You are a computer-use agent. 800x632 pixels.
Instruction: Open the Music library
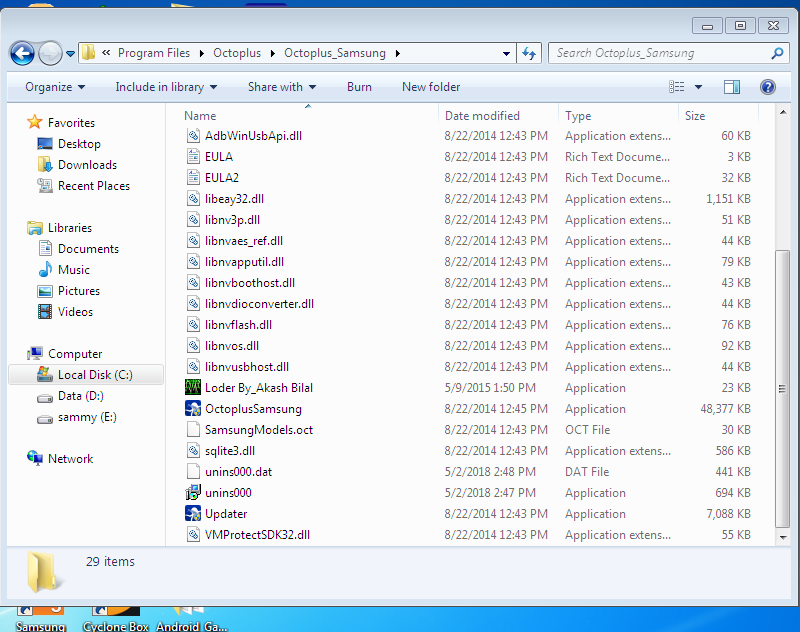coord(73,270)
